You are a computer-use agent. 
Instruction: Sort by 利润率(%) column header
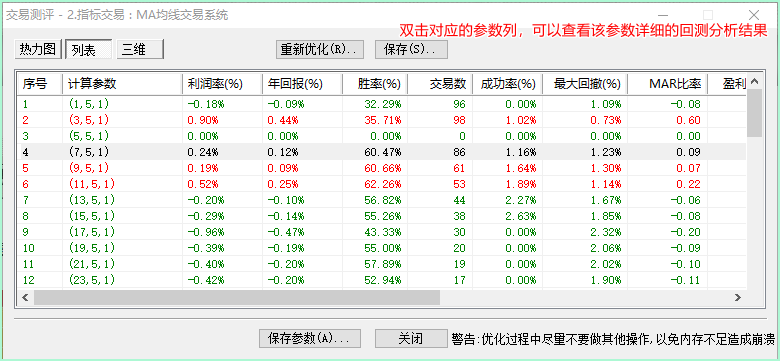[222, 84]
